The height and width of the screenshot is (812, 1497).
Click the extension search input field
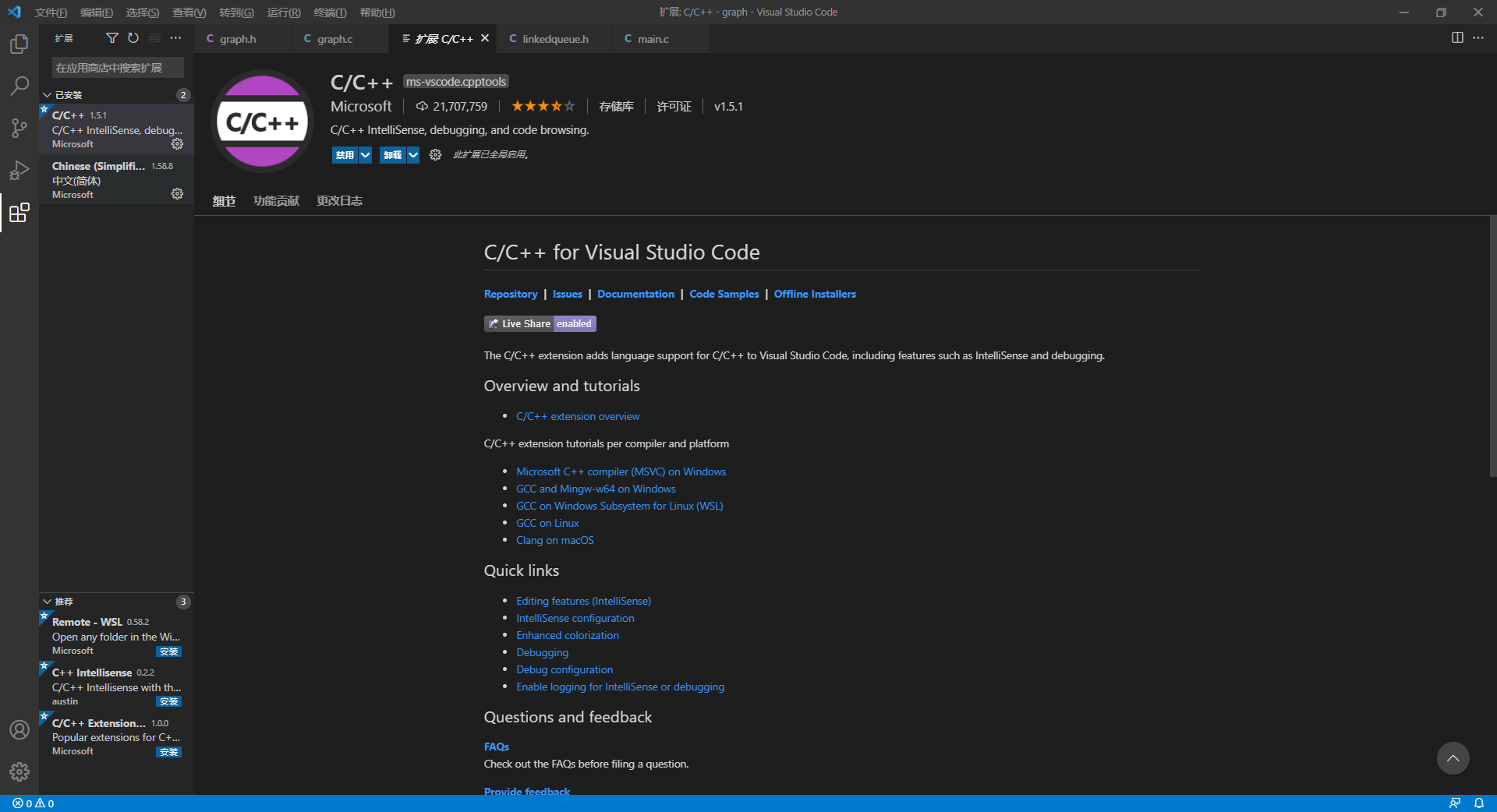pyautogui.click(x=118, y=68)
